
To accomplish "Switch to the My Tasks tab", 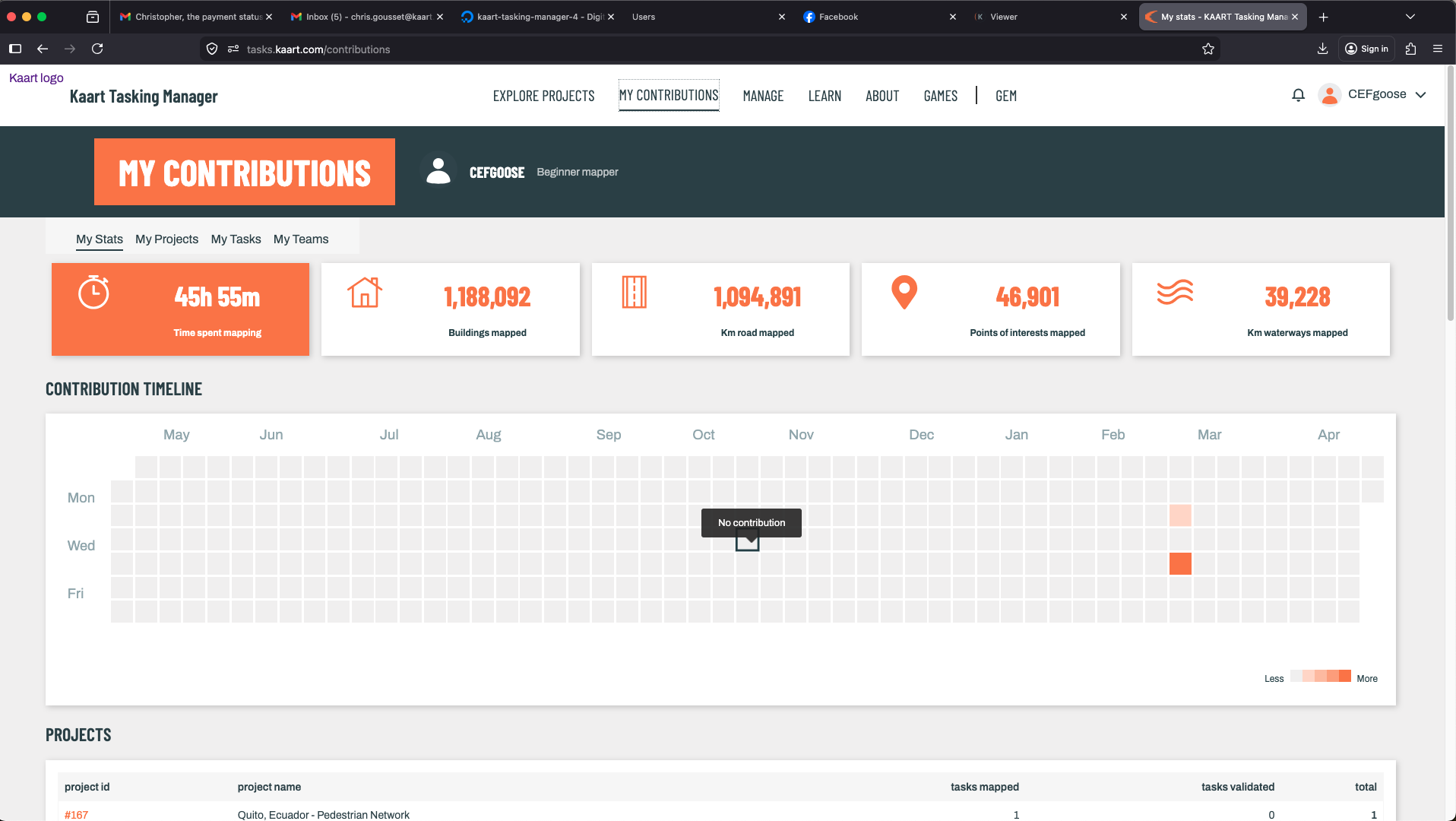I will [236, 239].
